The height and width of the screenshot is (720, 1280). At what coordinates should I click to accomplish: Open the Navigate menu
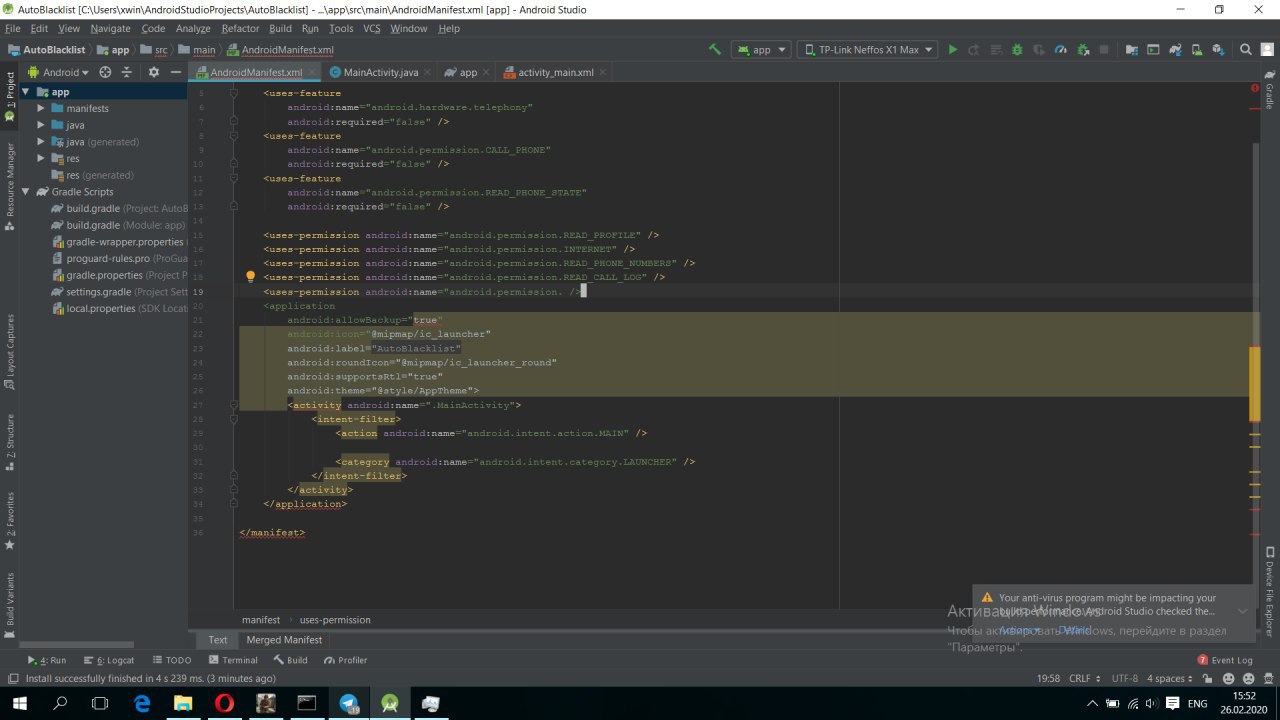tap(111, 29)
